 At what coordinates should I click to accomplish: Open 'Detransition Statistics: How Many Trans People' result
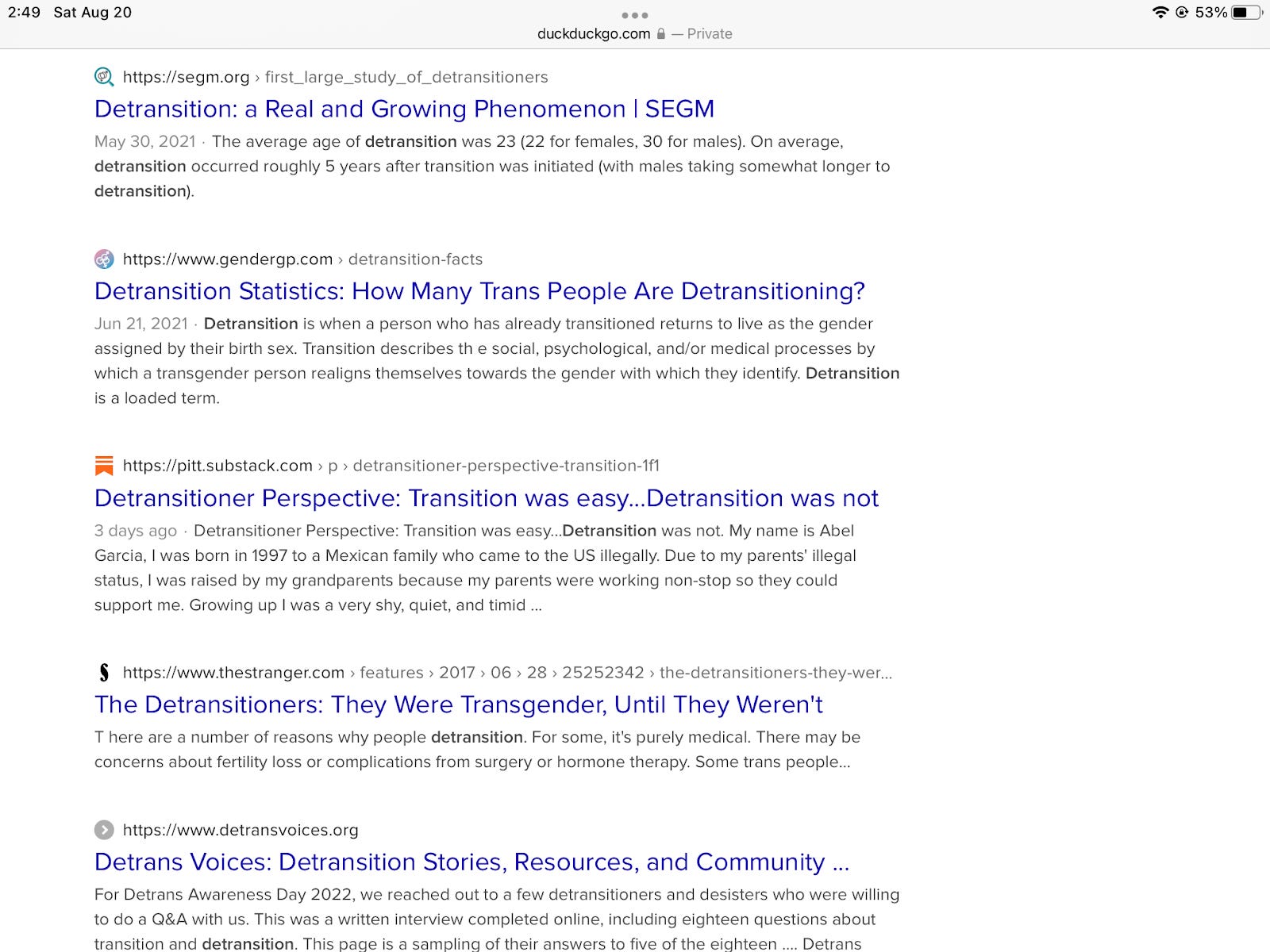tap(479, 291)
